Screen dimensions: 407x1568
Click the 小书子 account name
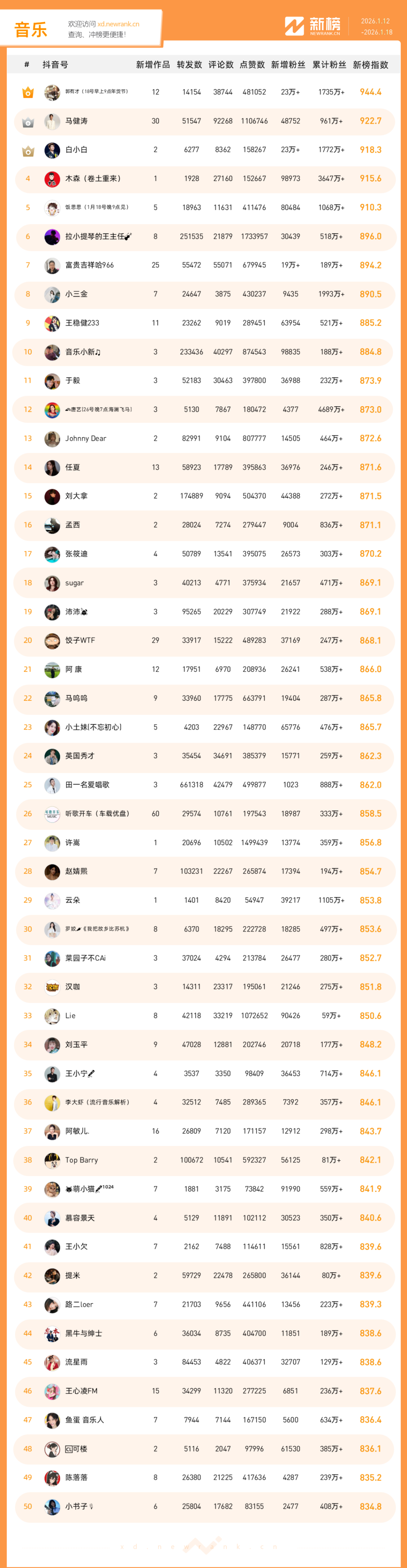pos(77,1506)
